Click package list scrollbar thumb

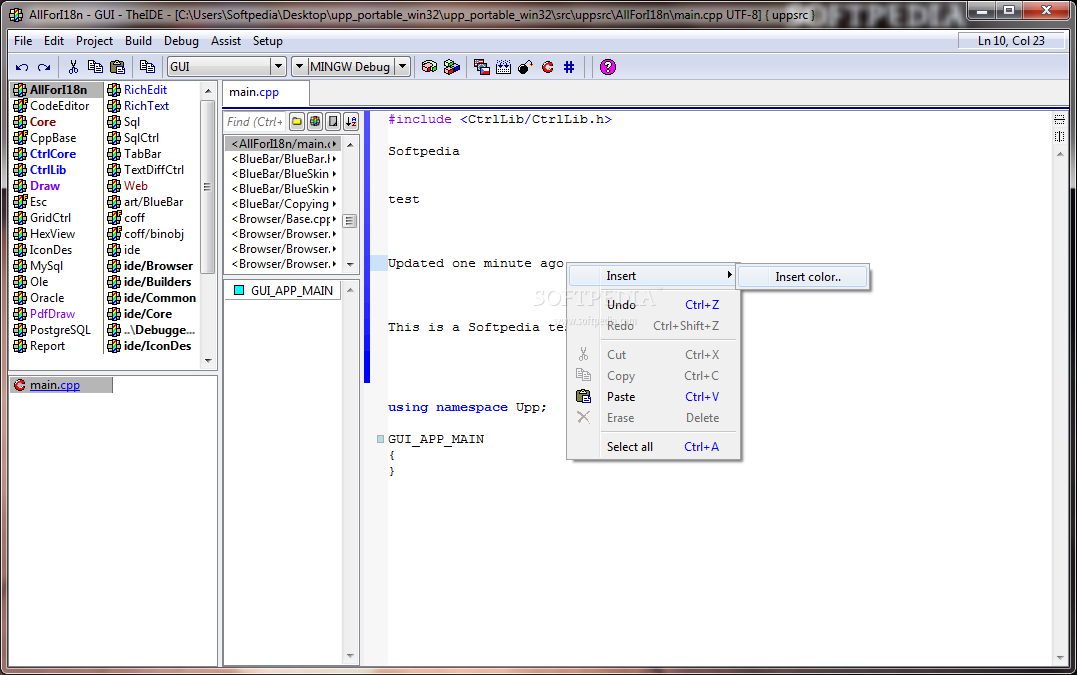coord(207,187)
